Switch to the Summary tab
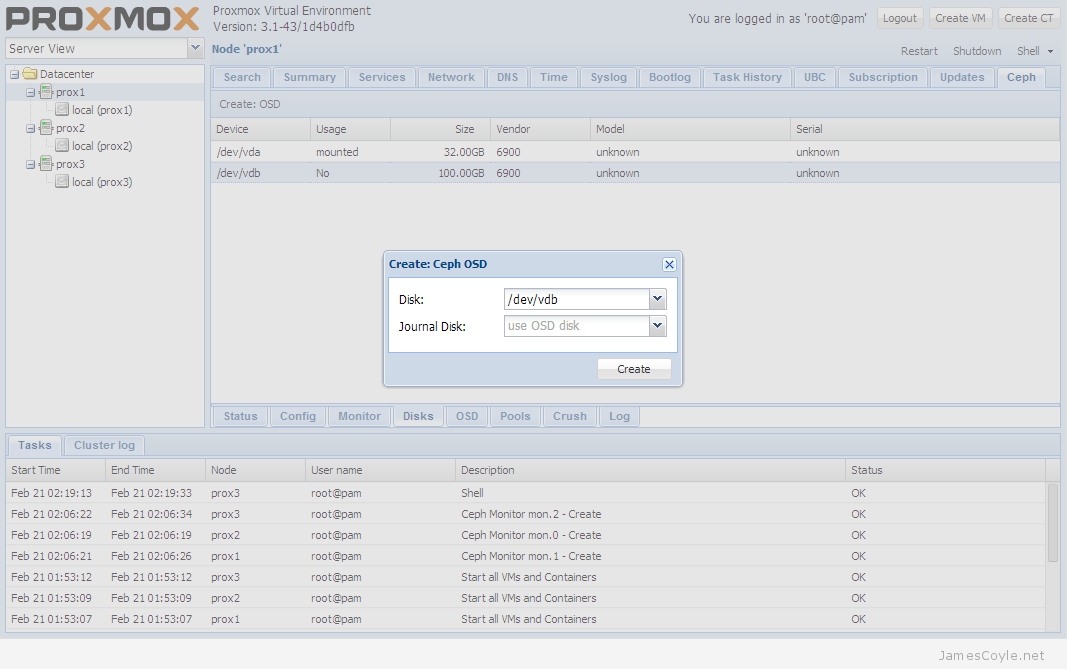The image size is (1067, 669). point(310,78)
